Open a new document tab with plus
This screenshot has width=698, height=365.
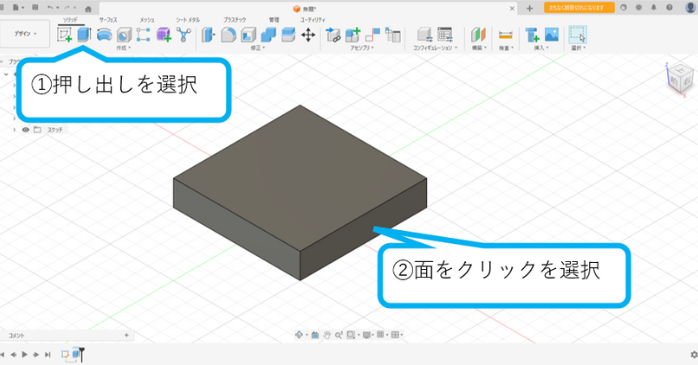[529, 8]
